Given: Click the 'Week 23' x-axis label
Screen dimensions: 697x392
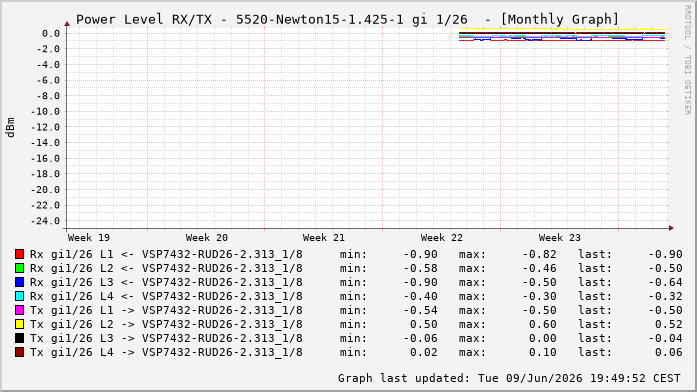Looking at the screenshot, I should (x=560, y=238).
